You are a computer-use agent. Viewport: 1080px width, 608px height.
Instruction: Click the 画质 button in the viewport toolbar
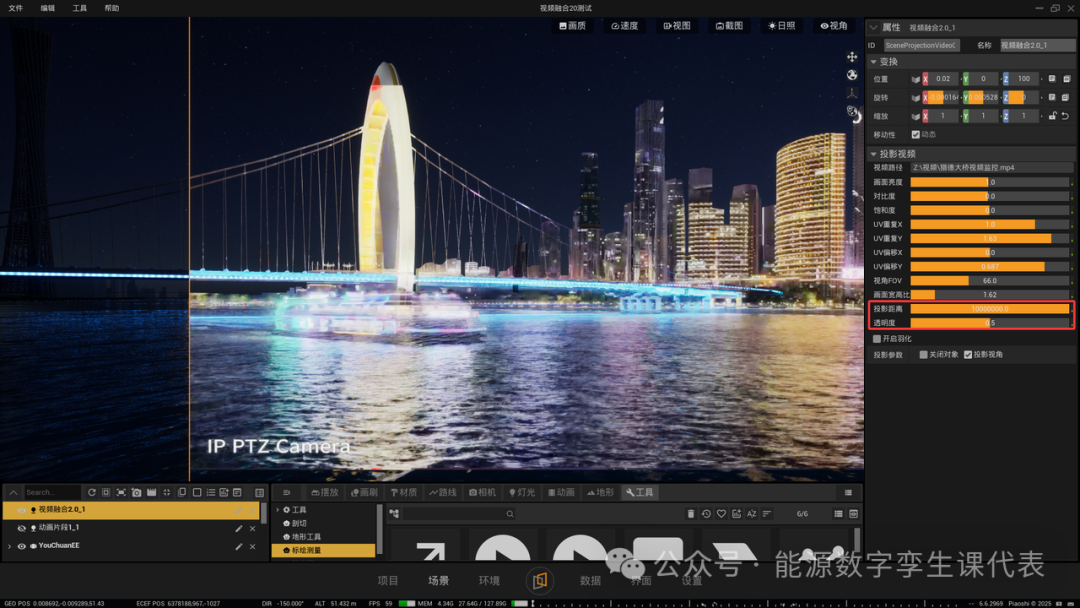tap(572, 25)
